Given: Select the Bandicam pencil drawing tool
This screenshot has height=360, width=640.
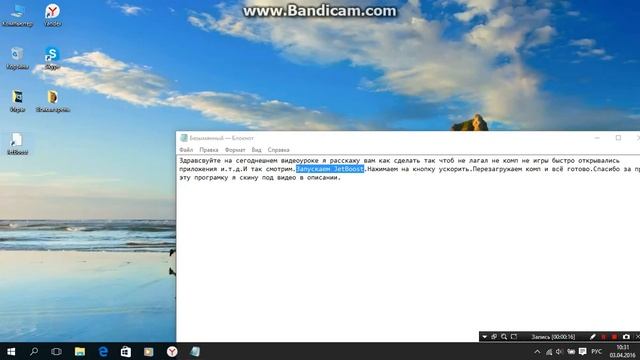Looking at the screenshot, I should pos(593,337).
